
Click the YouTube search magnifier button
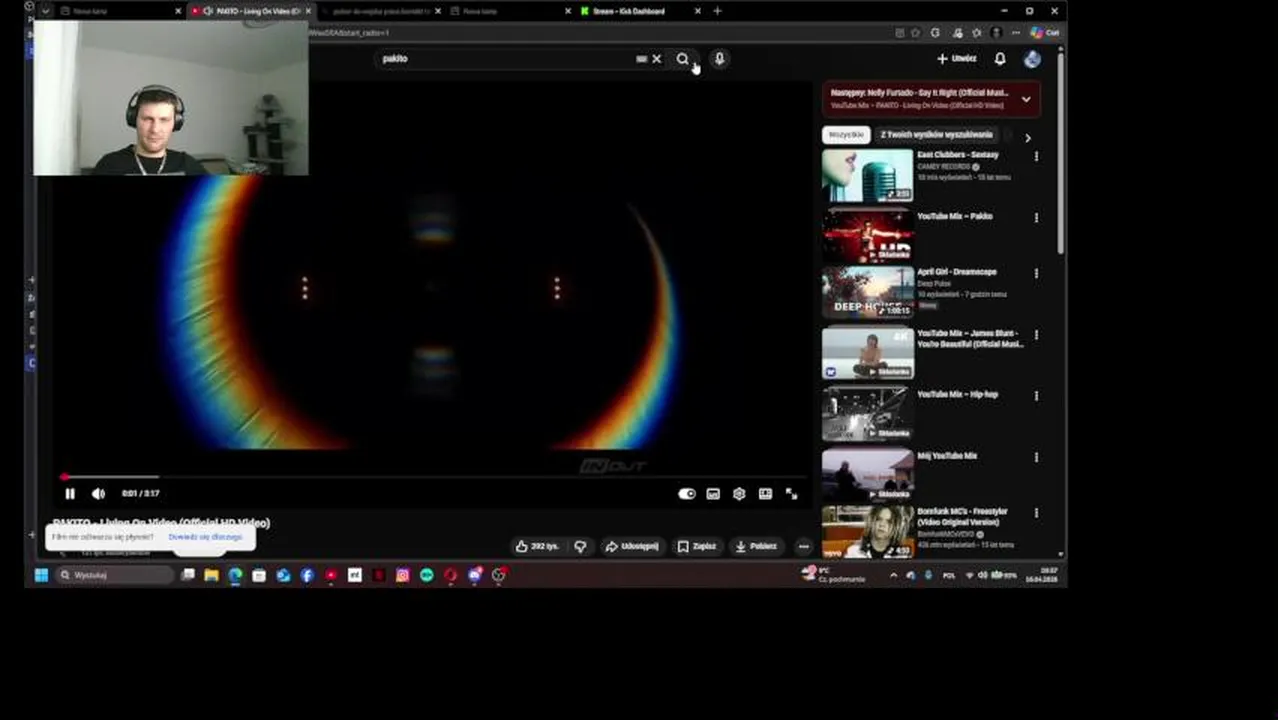(x=683, y=59)
